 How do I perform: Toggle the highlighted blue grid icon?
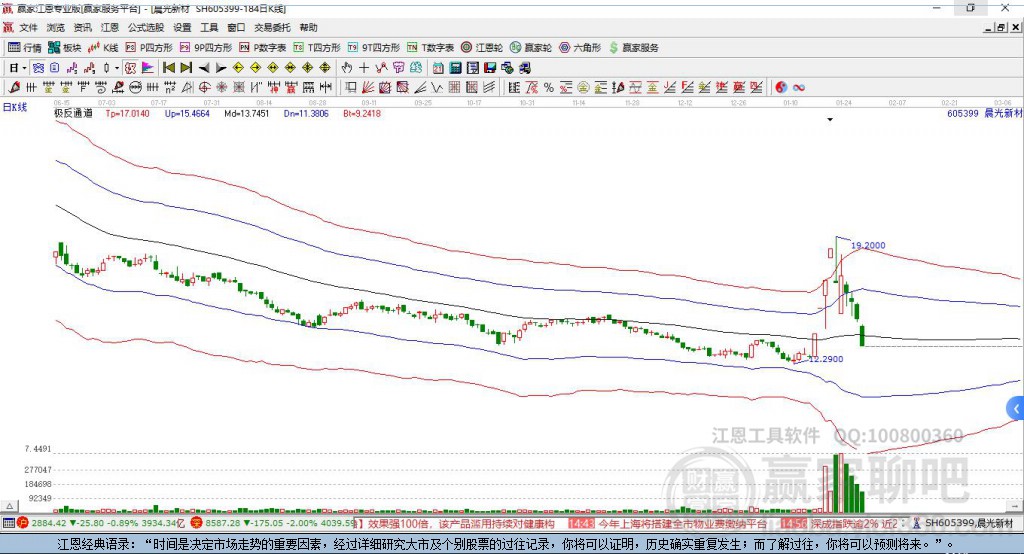tap(38, 68)
